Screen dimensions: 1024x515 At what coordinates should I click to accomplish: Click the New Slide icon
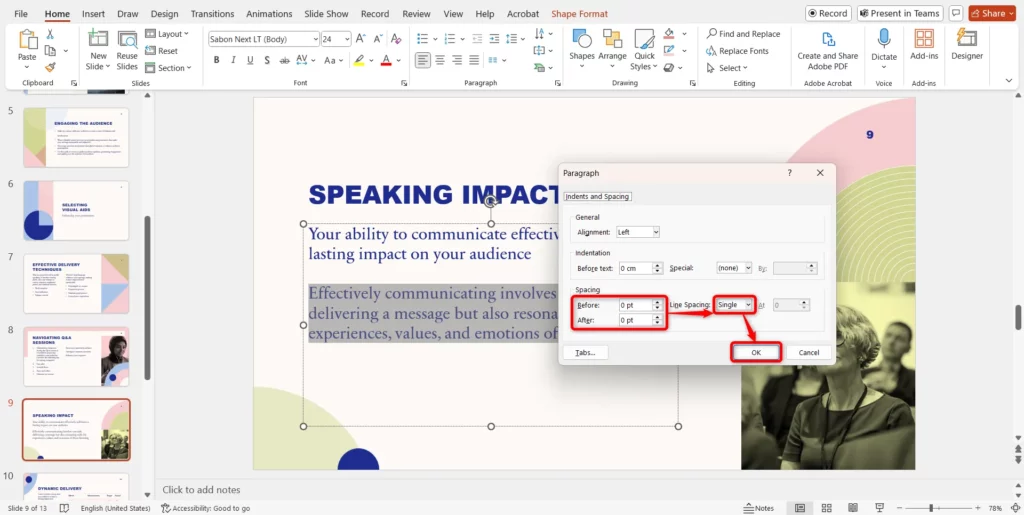[98, 39]
